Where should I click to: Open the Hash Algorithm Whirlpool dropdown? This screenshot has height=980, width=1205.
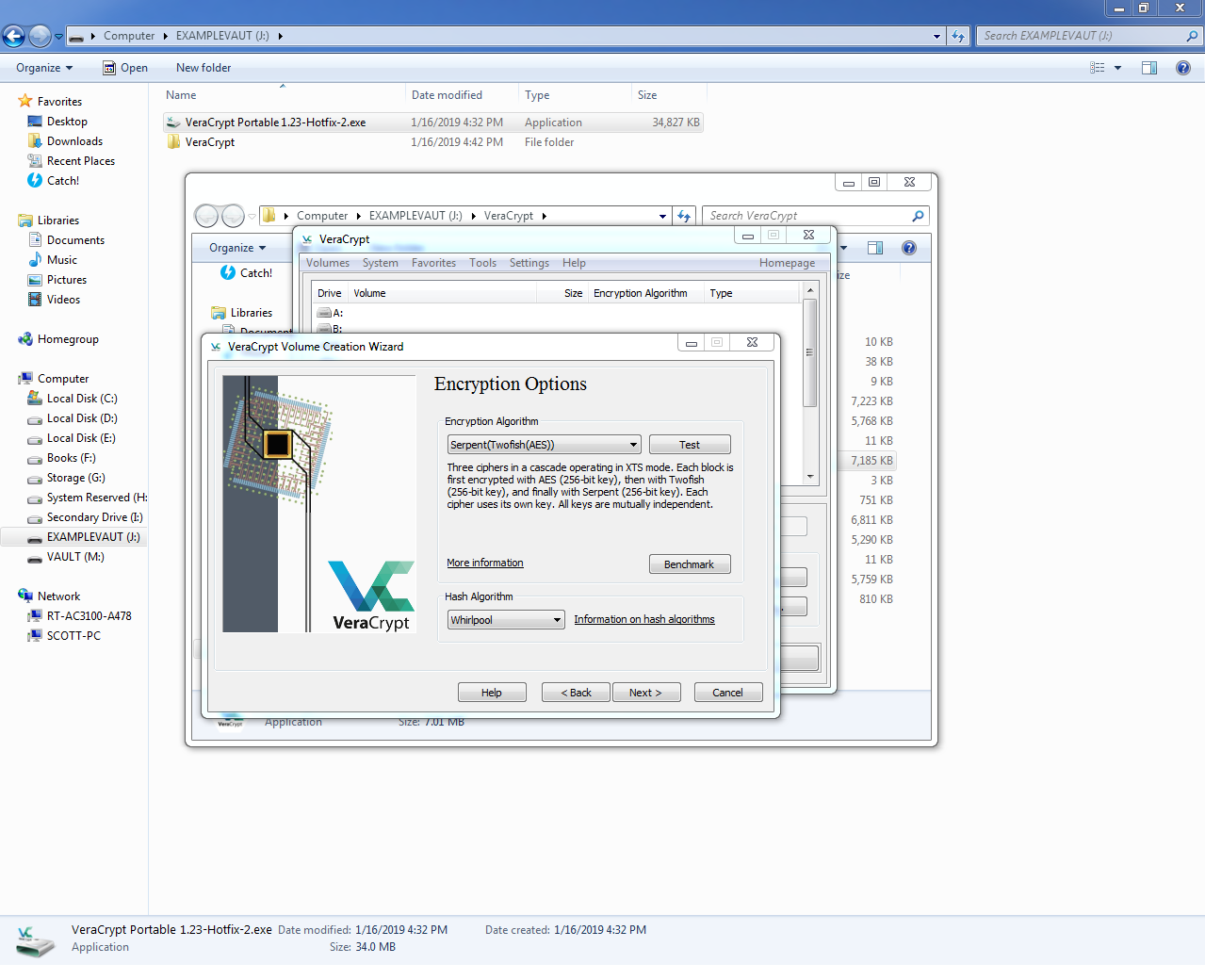tap(506, 620)
